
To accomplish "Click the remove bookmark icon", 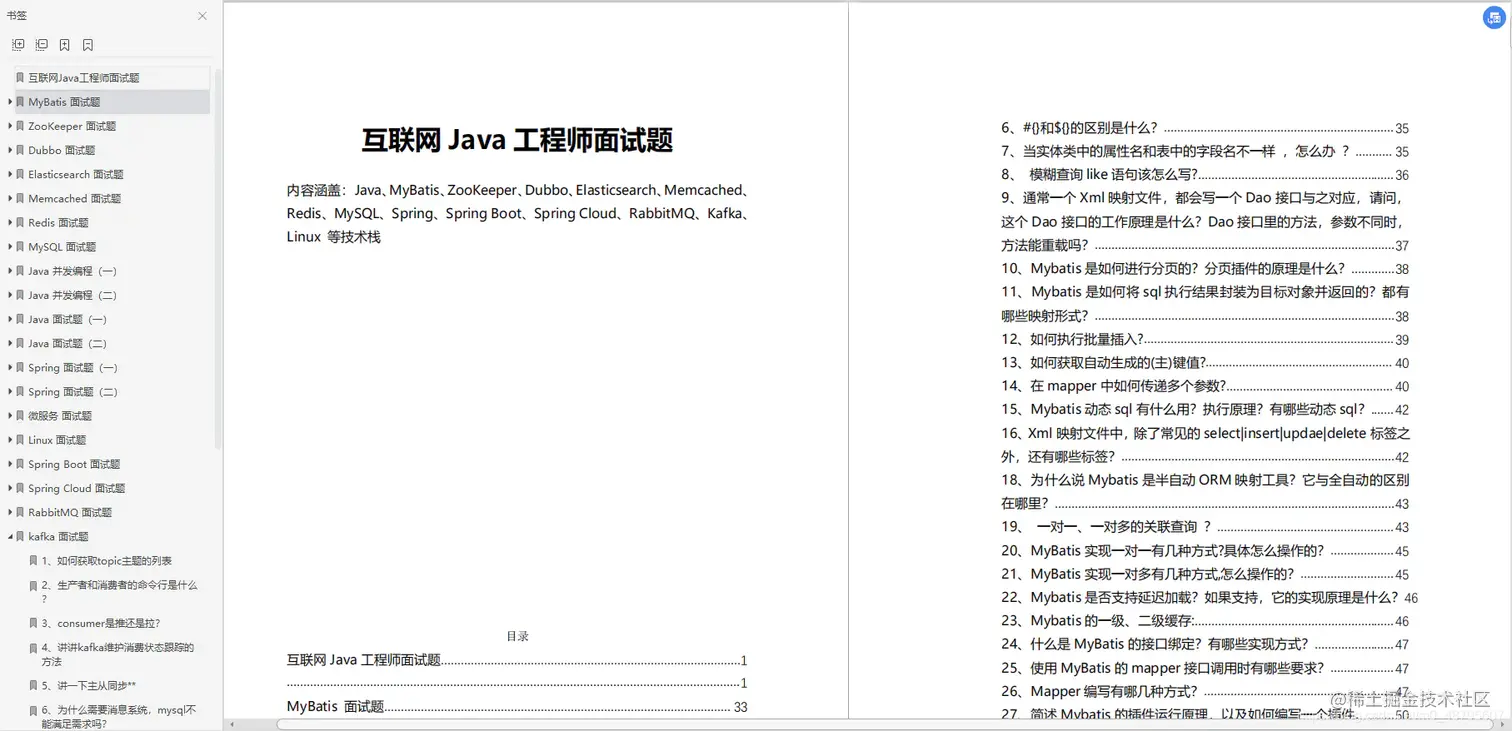I will pos(87,44).
